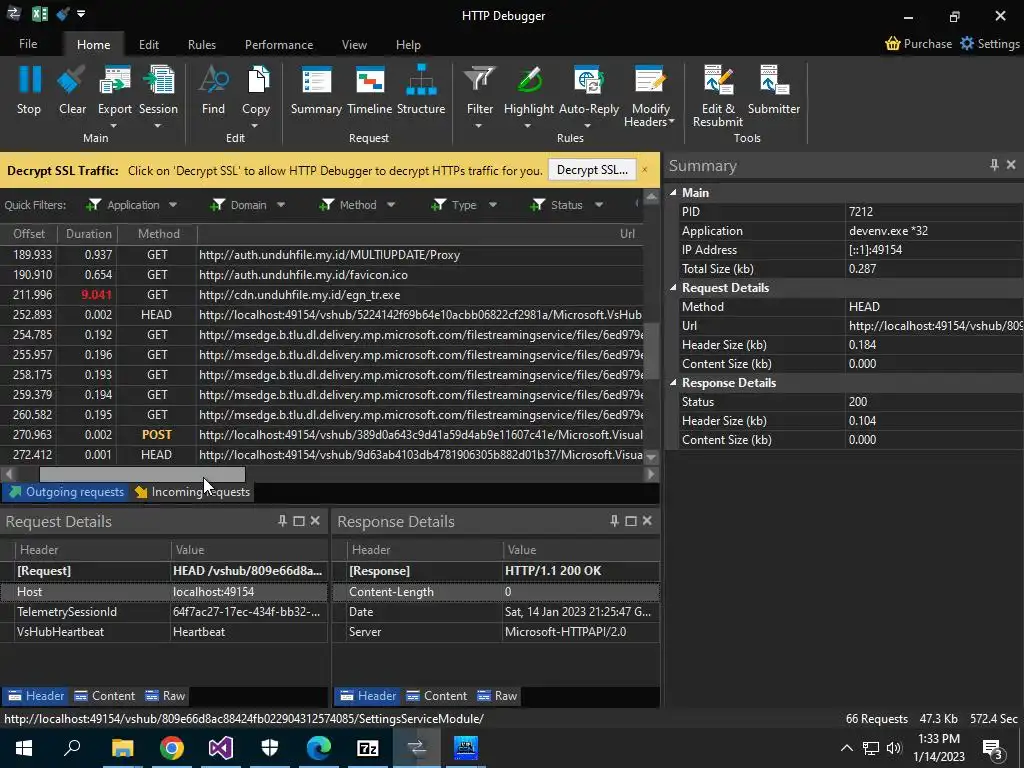
Task: Select the Outgoing requests tab
Action: pos(66,492)
